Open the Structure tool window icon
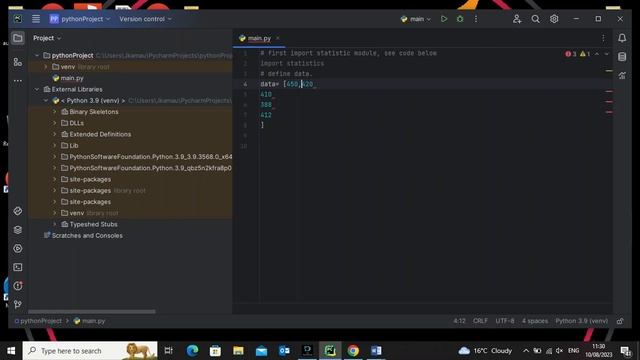This screenshot has height=360, width=640. [18, 62]
